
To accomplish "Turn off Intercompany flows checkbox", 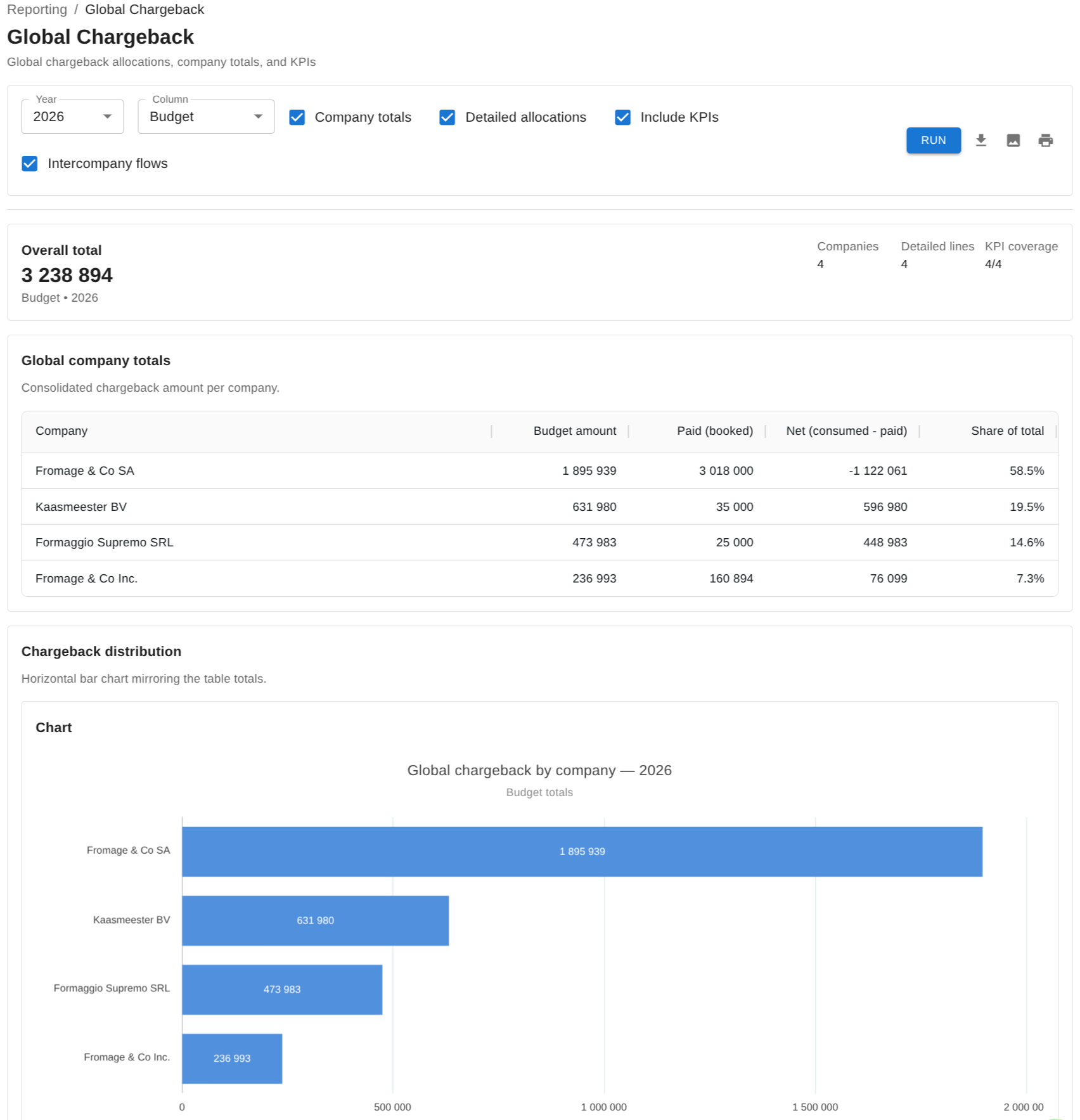I will [x=30, y=164].
